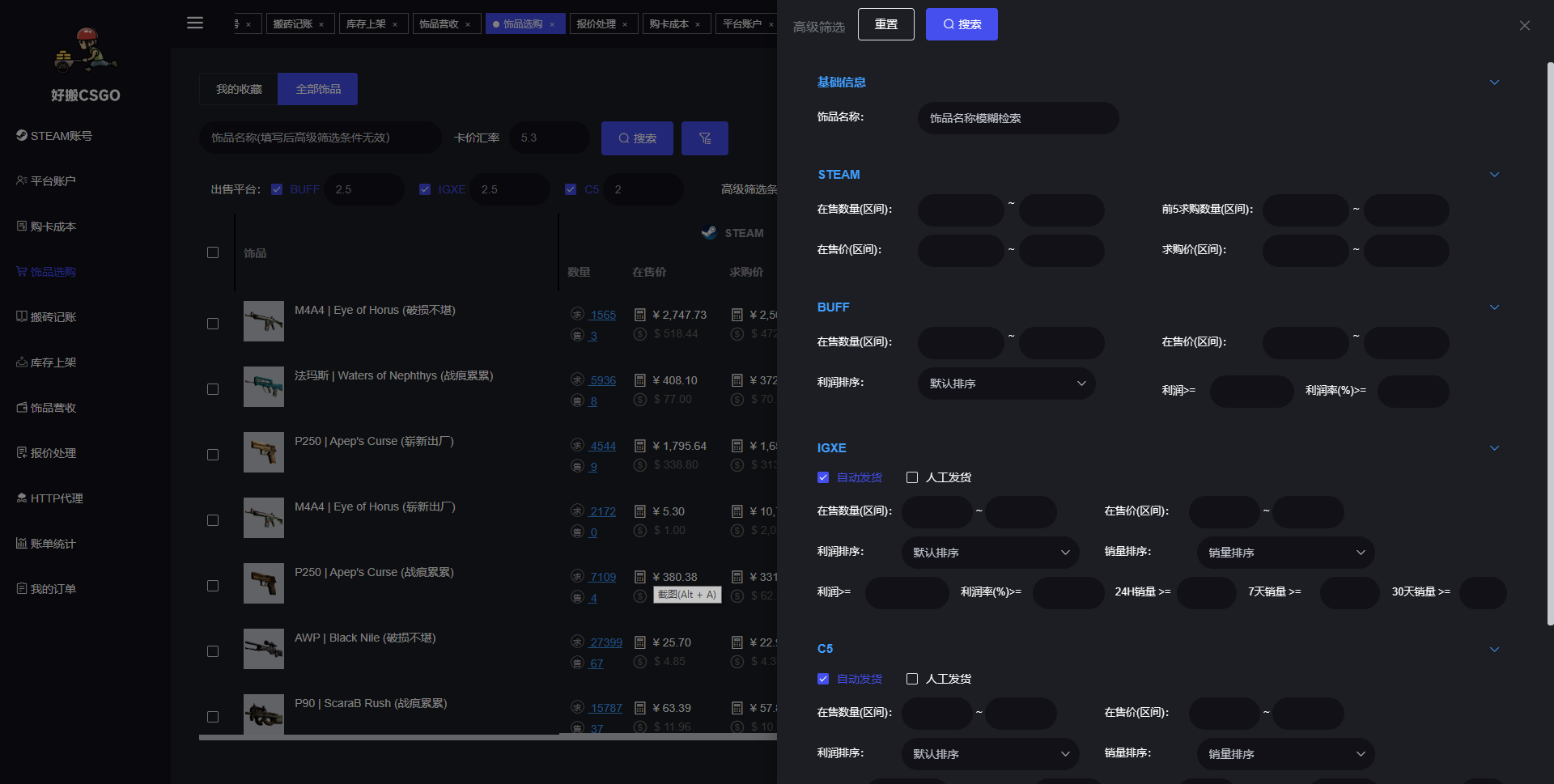The height and width of the screenshot is (784, 1554).
Task: Close the 库存上架 tab
Action: point(395,24)
